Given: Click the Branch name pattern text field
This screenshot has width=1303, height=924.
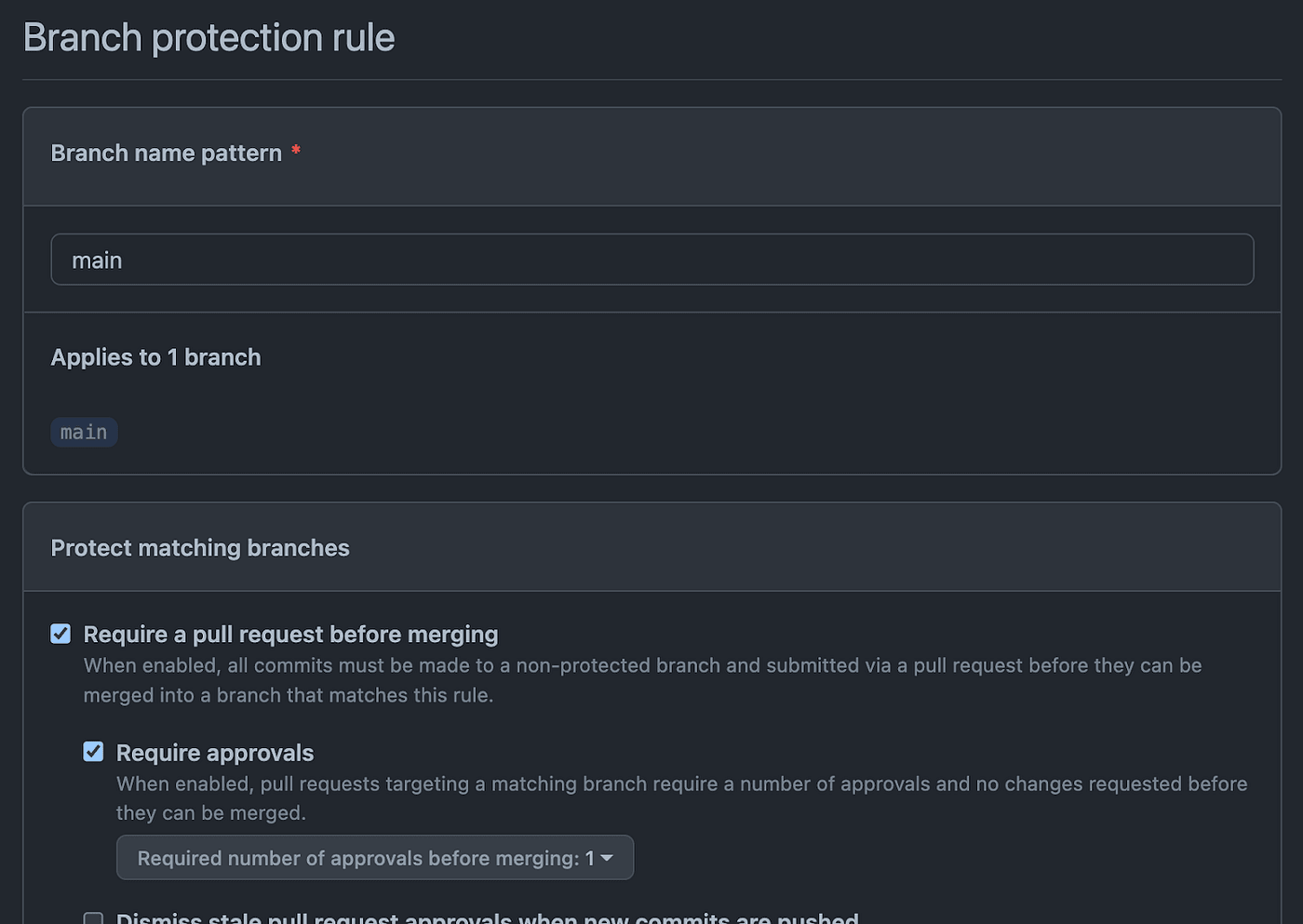Looking at the screenshot, I should click(x=651, y=260).
